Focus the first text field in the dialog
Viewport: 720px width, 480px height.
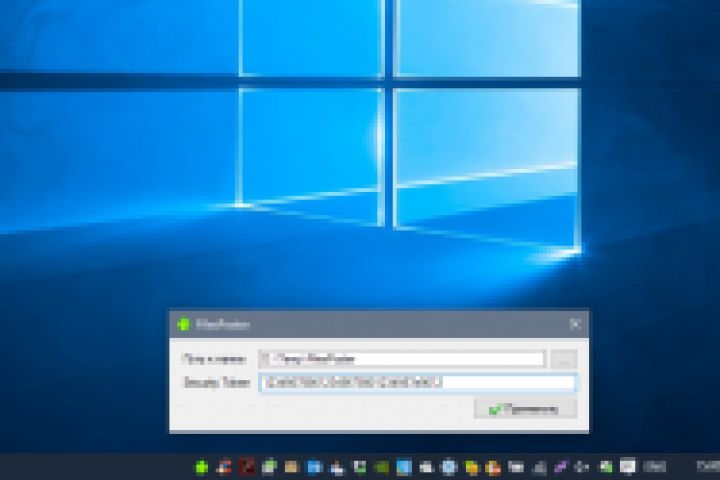pos(402,359)
